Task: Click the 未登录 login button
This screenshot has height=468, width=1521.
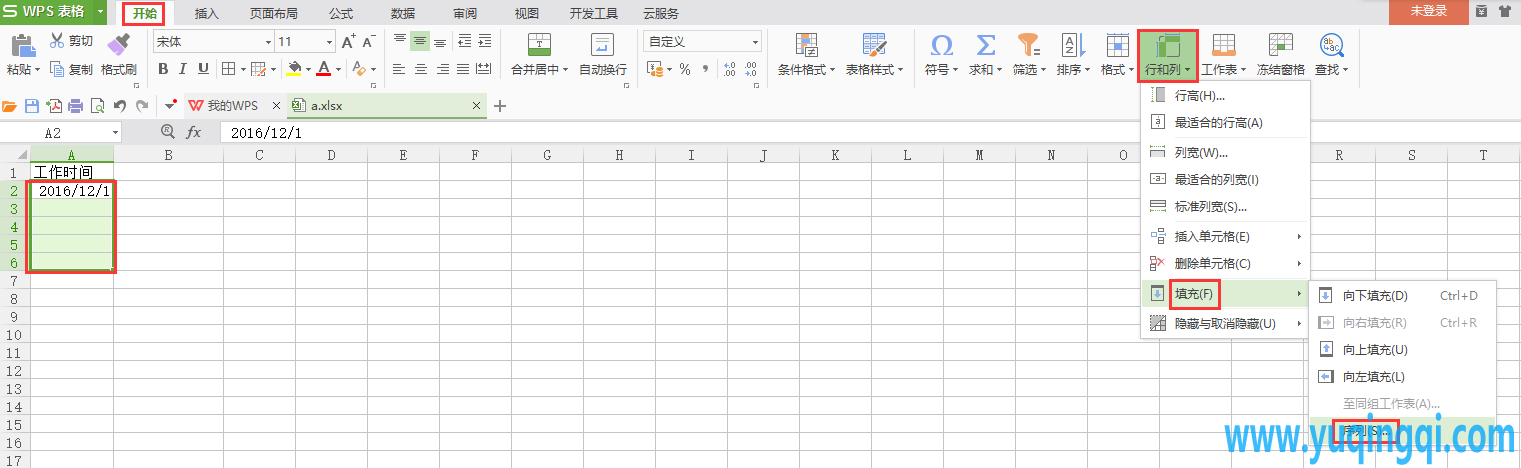Action: click(1428, 11)
